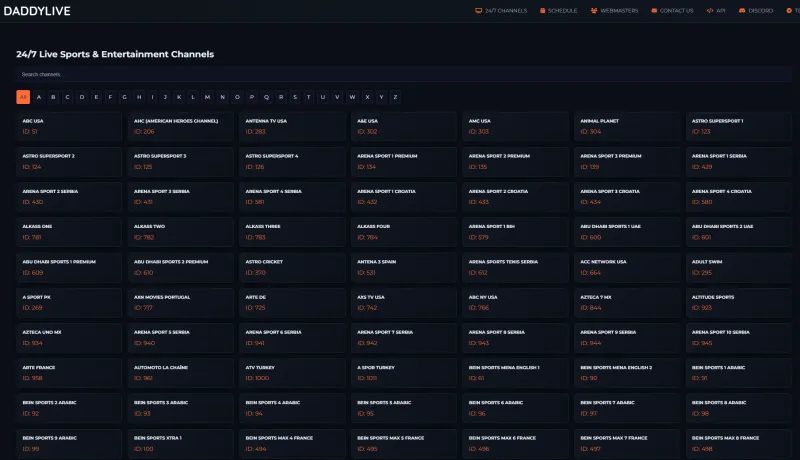Open Astro Cricket channel card
Viewport: 800px width, 460px height.
[x=294, y=266]
